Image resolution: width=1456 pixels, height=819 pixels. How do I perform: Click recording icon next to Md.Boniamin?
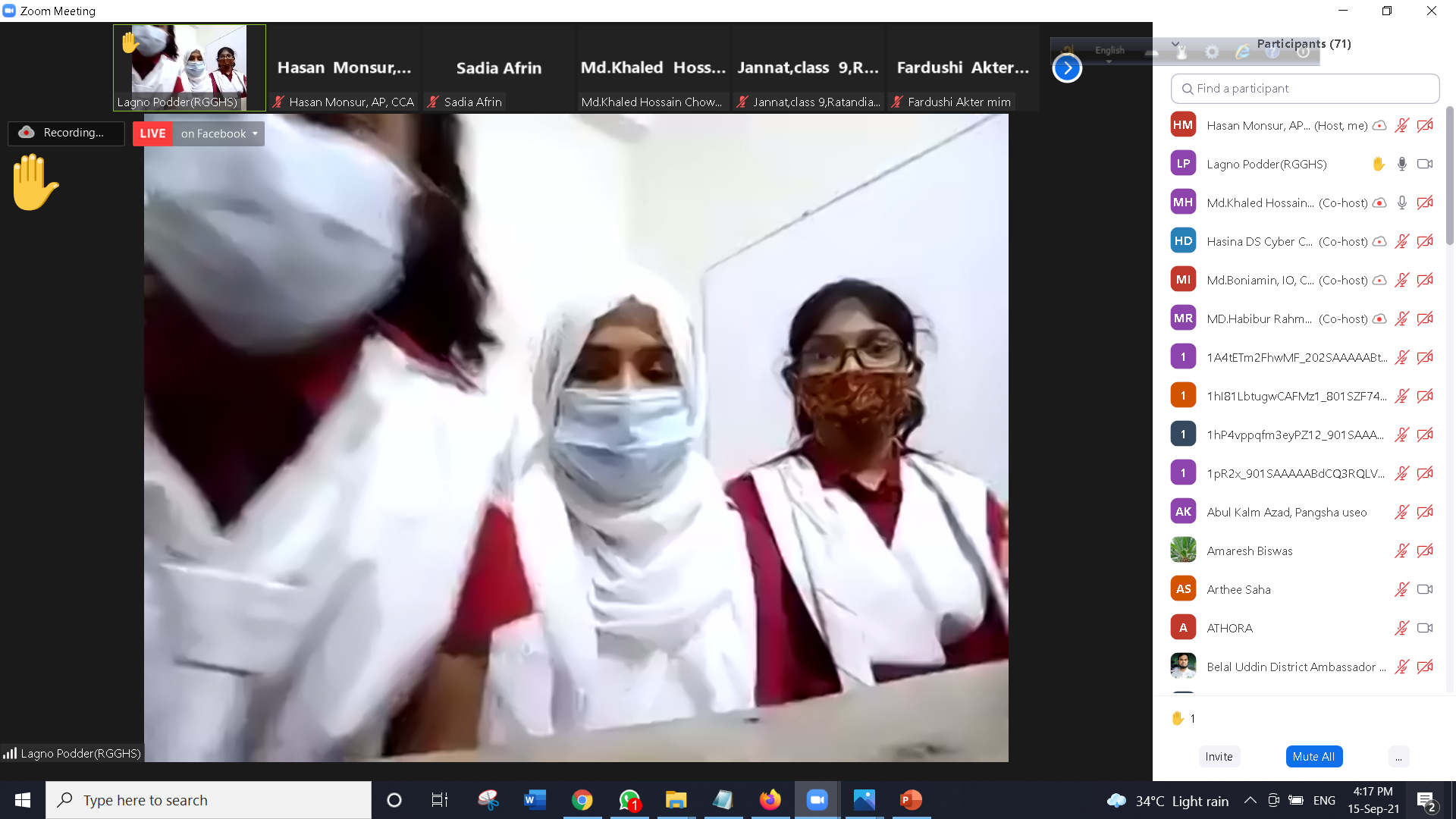click(x=1379, y=281)
